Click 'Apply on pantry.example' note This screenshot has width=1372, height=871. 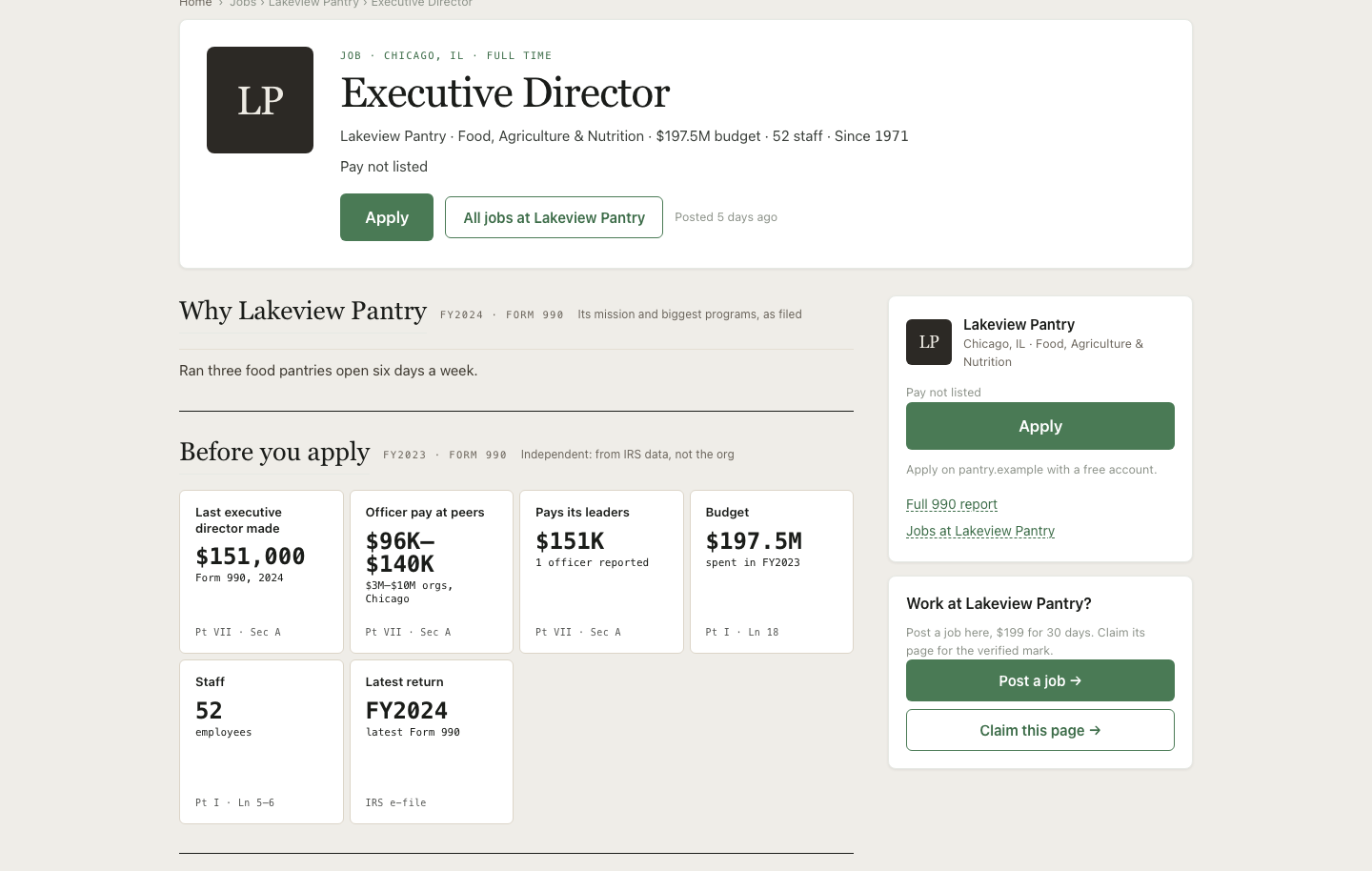(x=1031, y=470)
